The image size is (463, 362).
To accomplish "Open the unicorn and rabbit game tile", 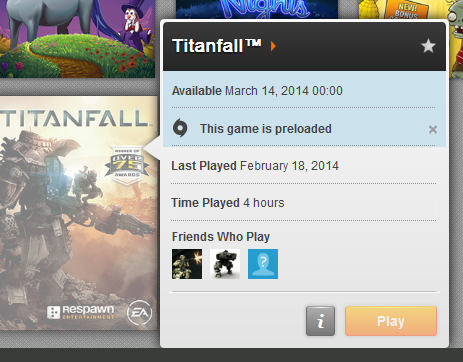I will (x=77, y=39).
